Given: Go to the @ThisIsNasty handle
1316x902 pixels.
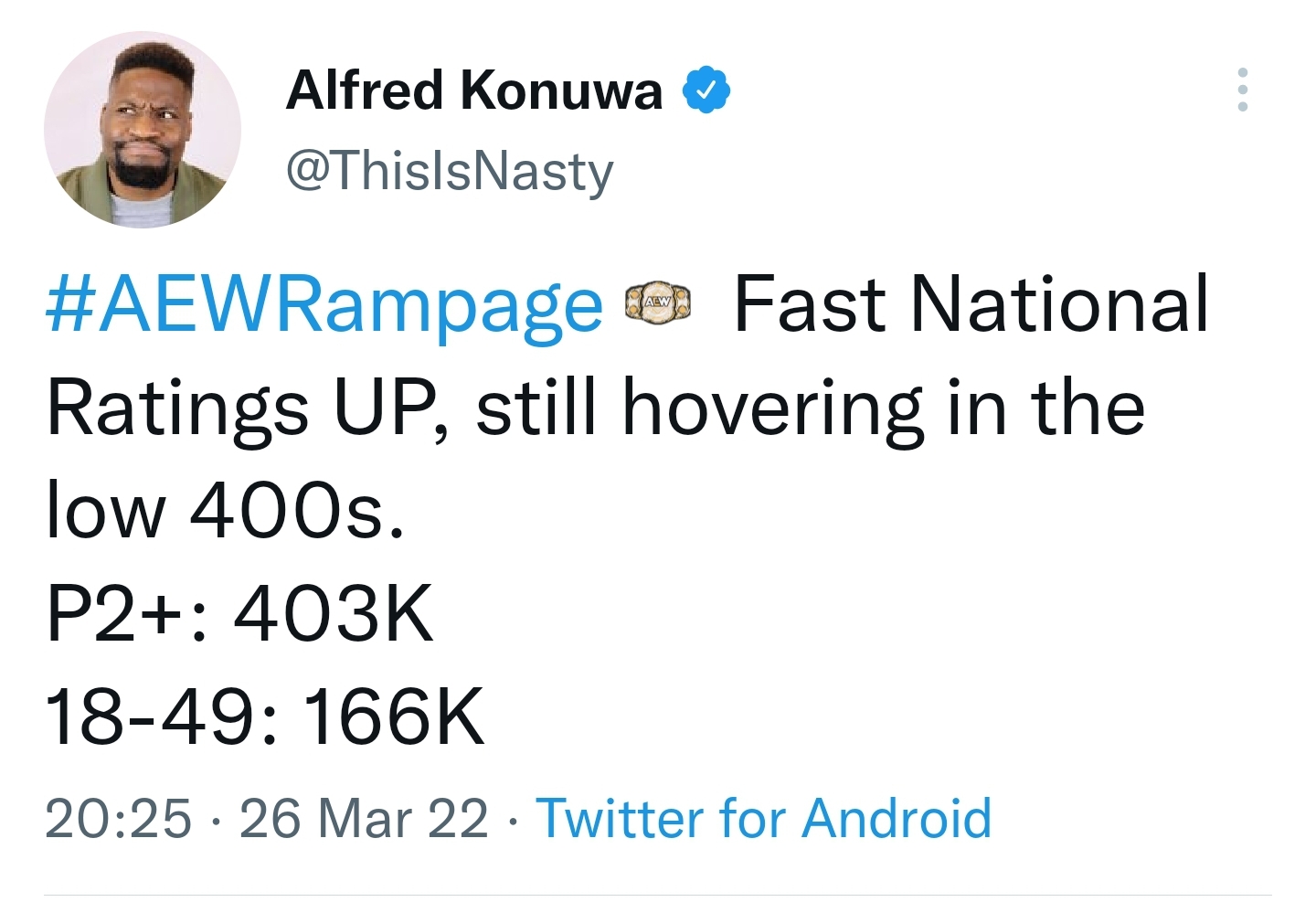Looking at the screenshot, I should point(450,172).
